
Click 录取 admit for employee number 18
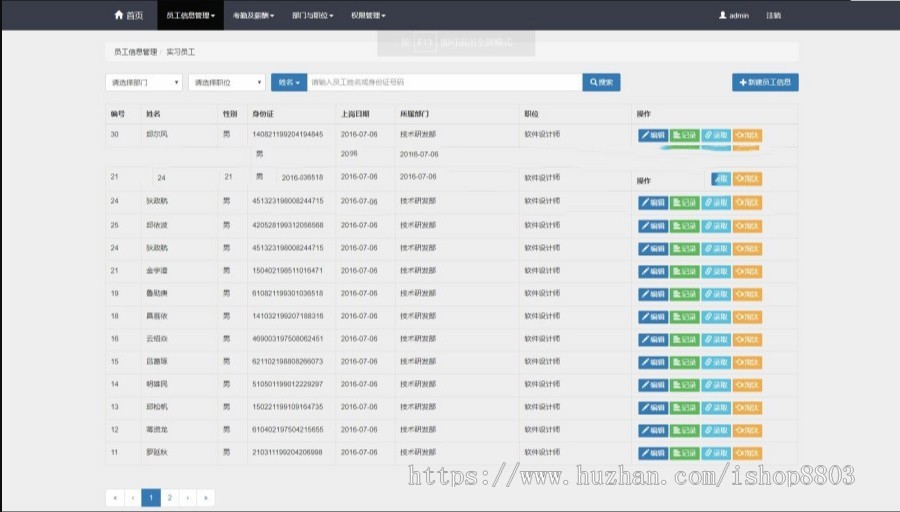[716, 317]
